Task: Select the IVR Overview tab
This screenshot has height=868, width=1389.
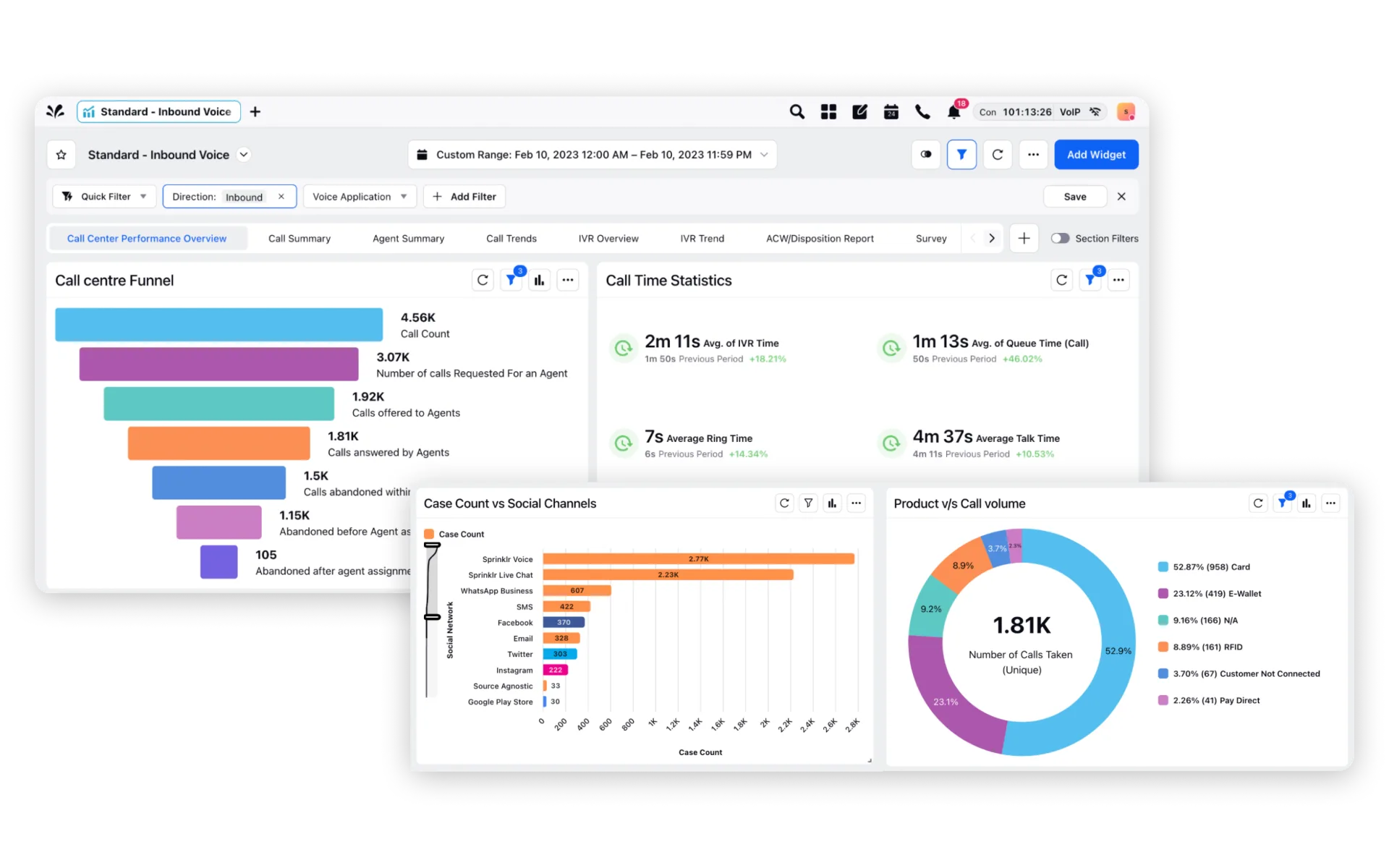Action: tap(608, 238)
